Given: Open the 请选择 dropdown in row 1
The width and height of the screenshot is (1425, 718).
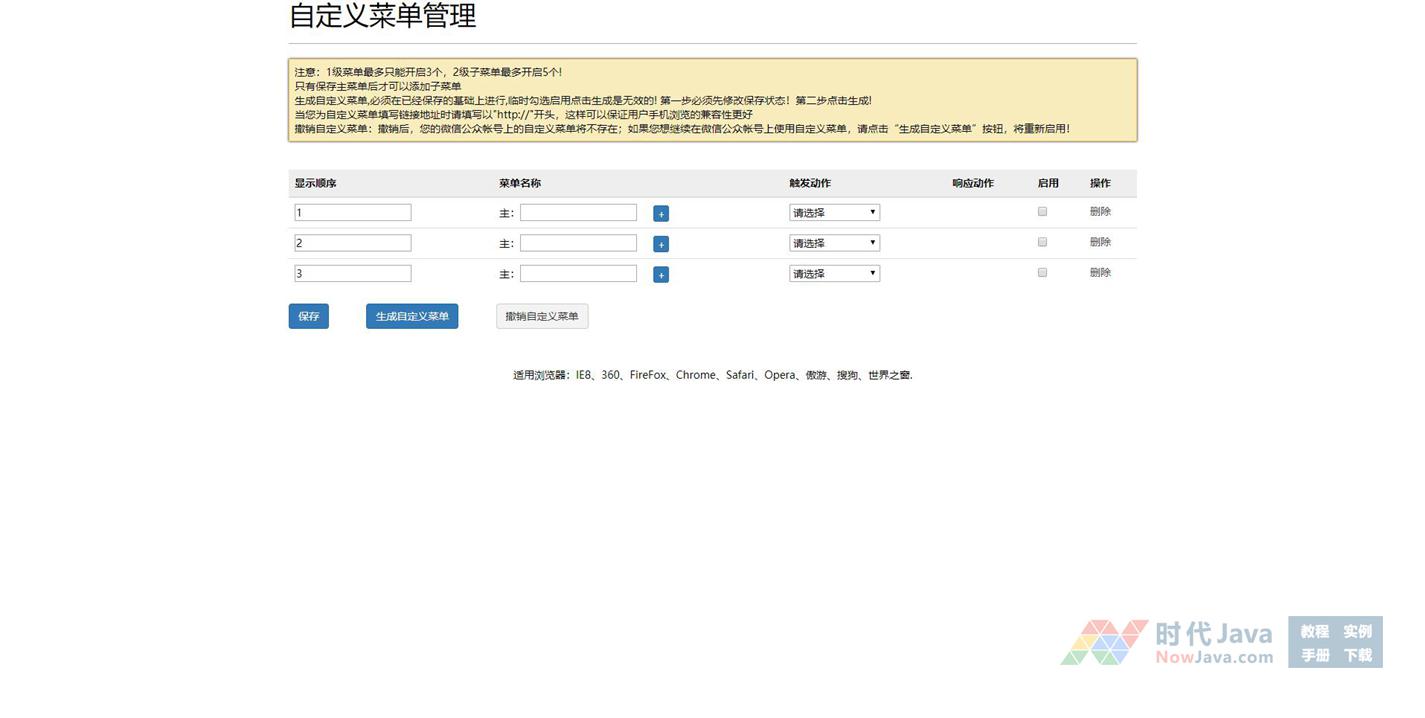Looking at the screenshot, I should coord(834,213).
